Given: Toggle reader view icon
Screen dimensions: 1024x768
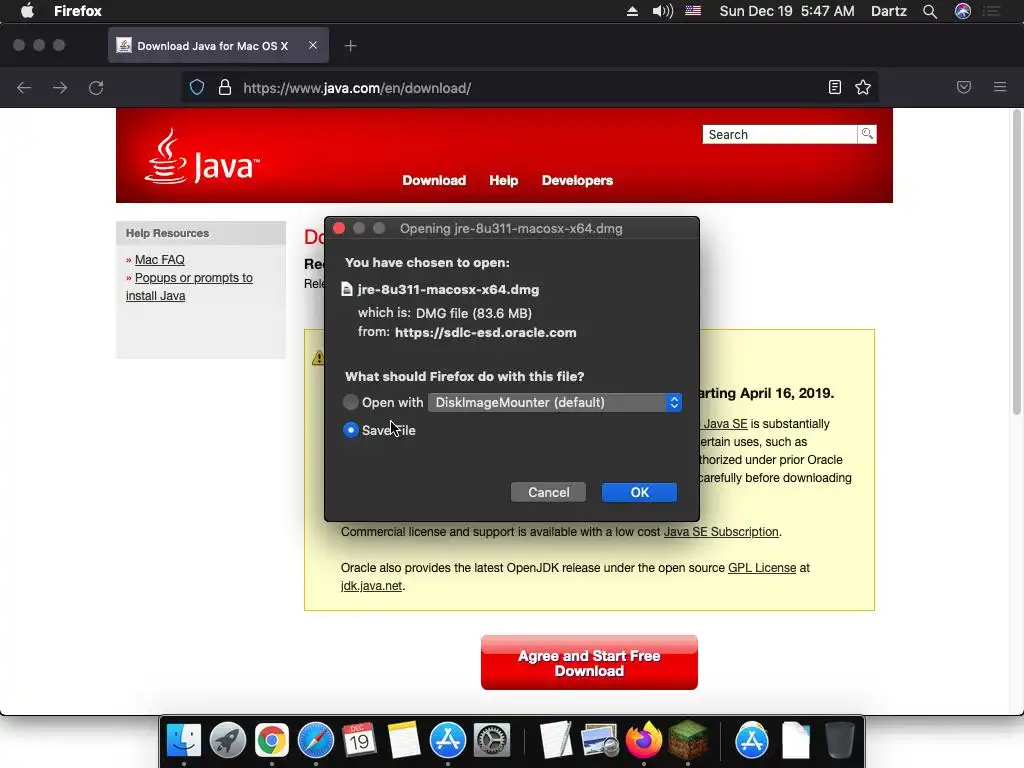Looking at the screenshot, I should coord(835,88).
